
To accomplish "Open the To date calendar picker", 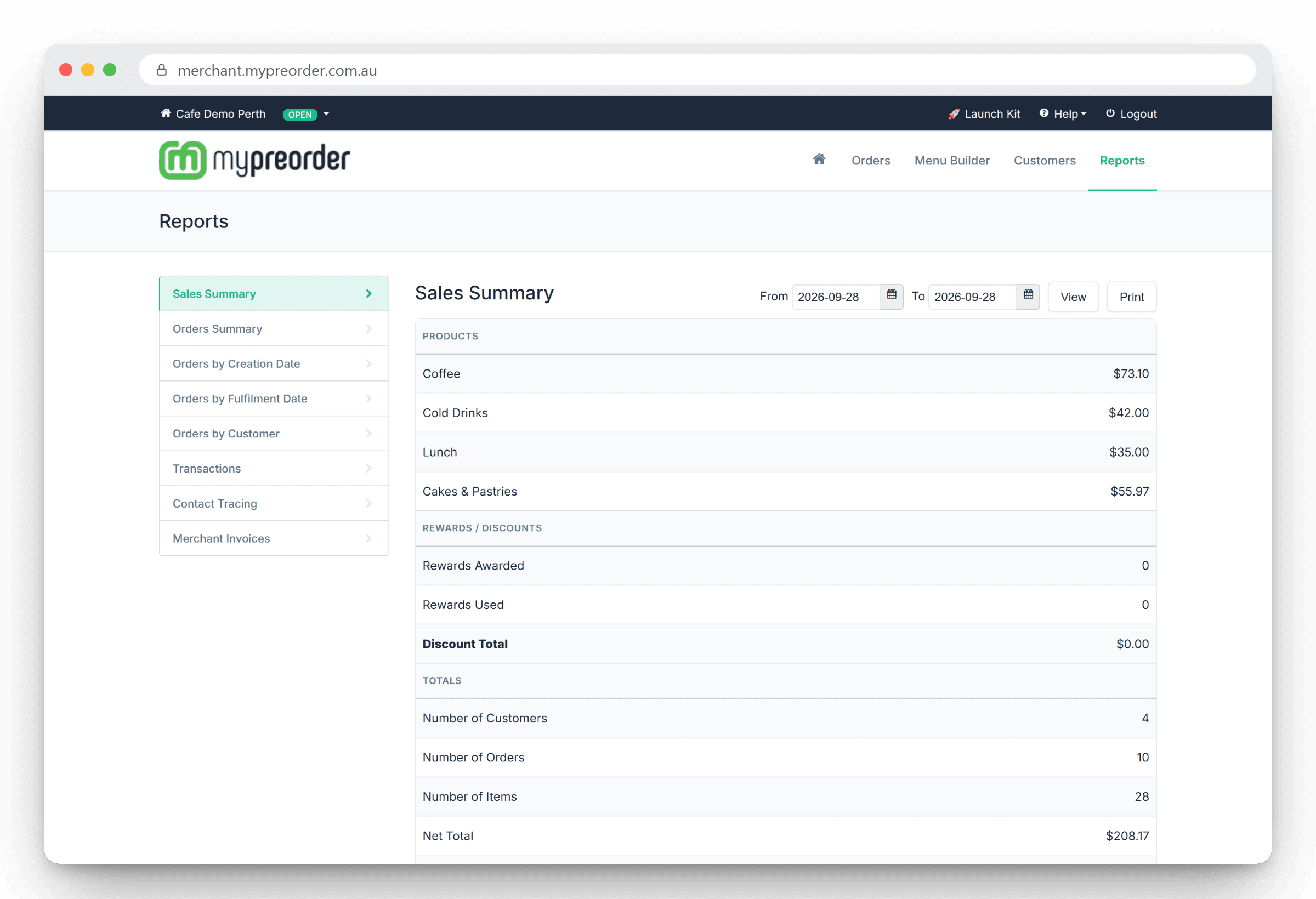I will 1028,296.
